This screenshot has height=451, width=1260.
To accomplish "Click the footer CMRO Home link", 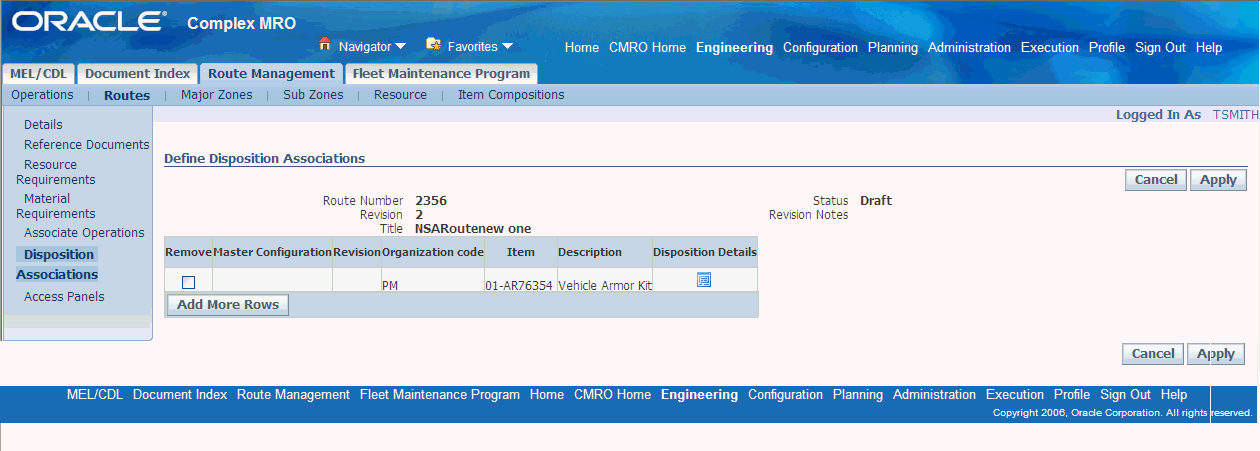I will click(x=612, y=395).
